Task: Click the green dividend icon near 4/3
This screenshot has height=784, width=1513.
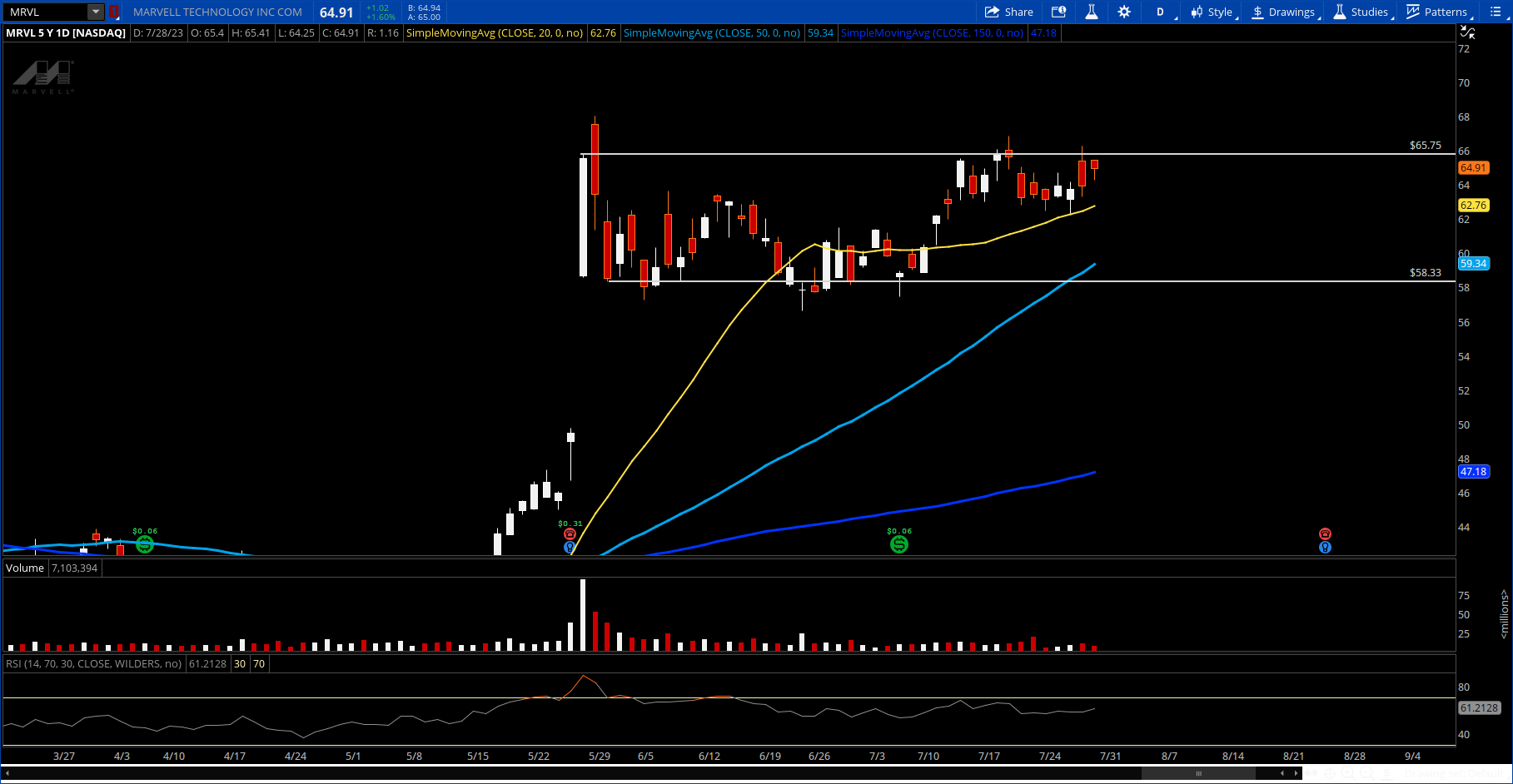Action: click(x=145, y=544)
